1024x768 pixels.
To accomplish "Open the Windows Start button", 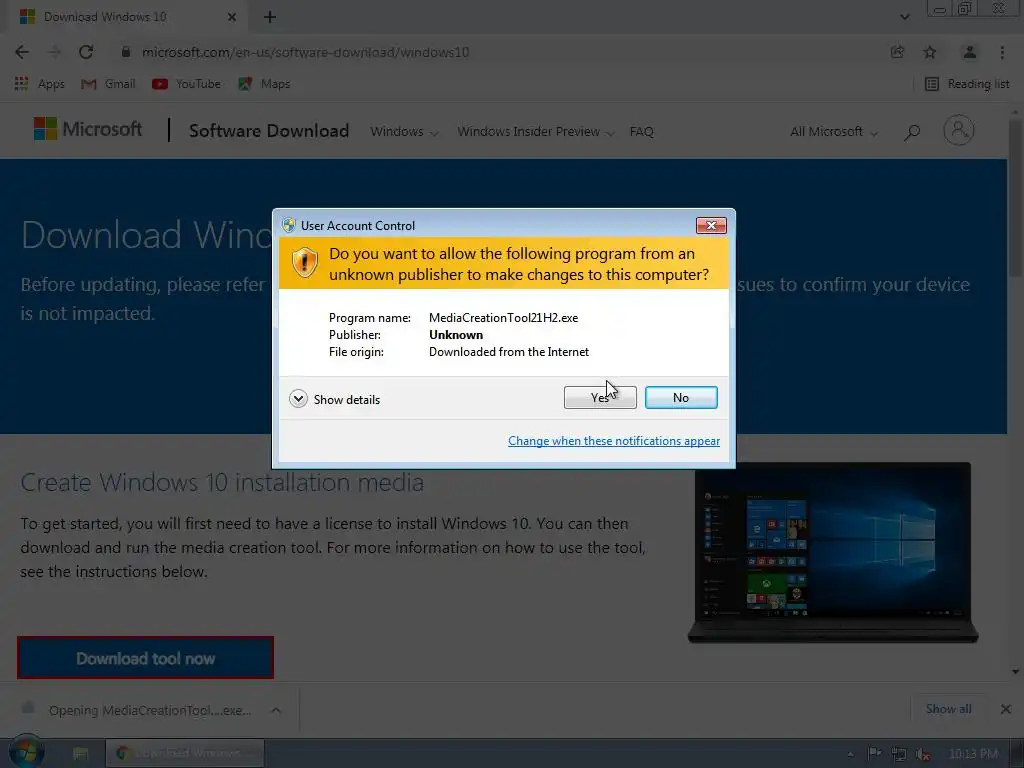I will coord(27,752).
